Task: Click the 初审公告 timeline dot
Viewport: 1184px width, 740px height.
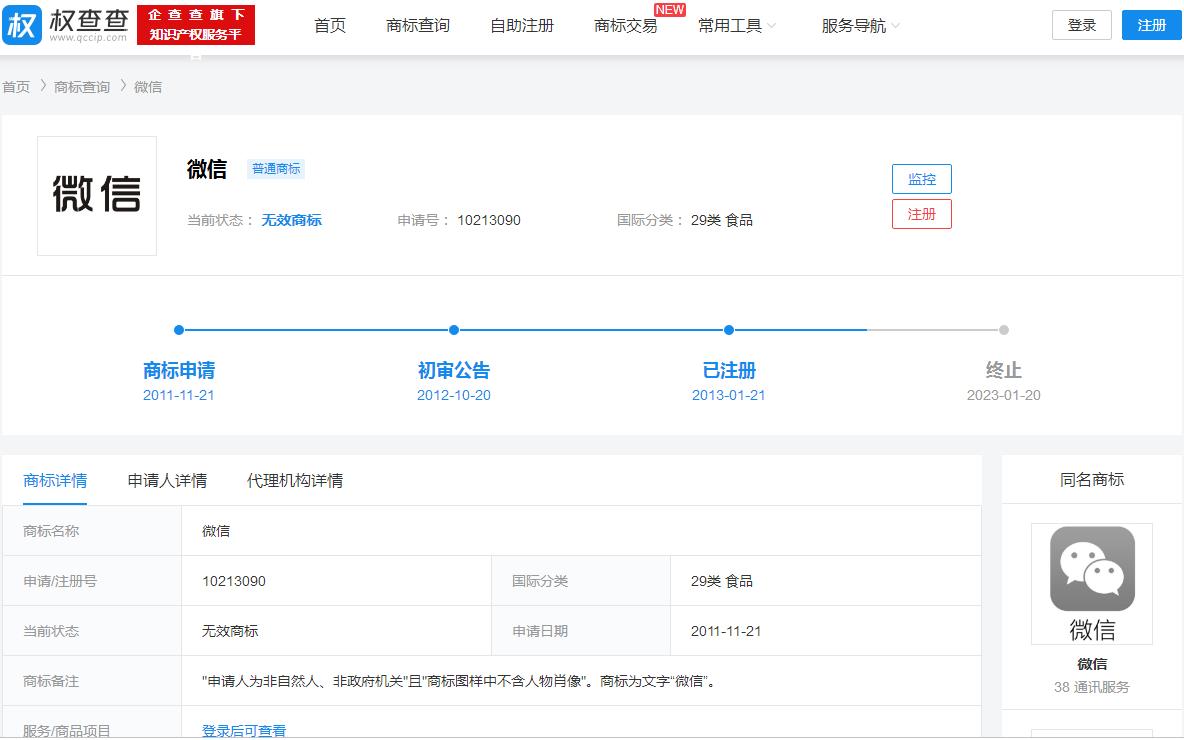Action: point(453,329)
